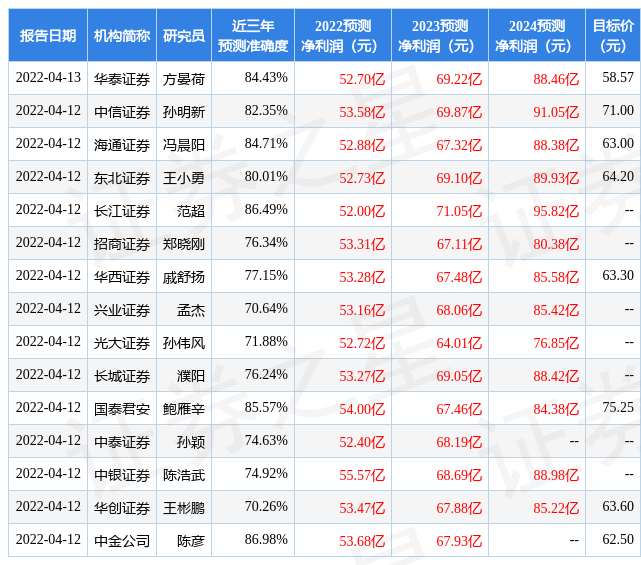The image size is (641, 565).
Task: Click target price 63.30
Action: tap(618, 276)
